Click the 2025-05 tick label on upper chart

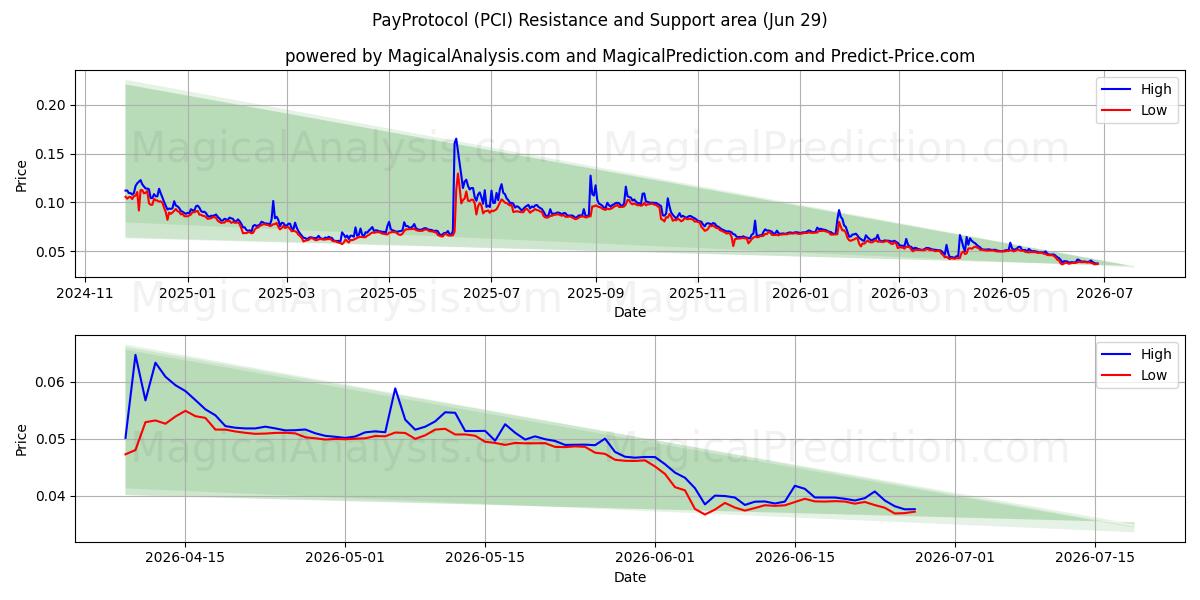click(x=389, y=293)
